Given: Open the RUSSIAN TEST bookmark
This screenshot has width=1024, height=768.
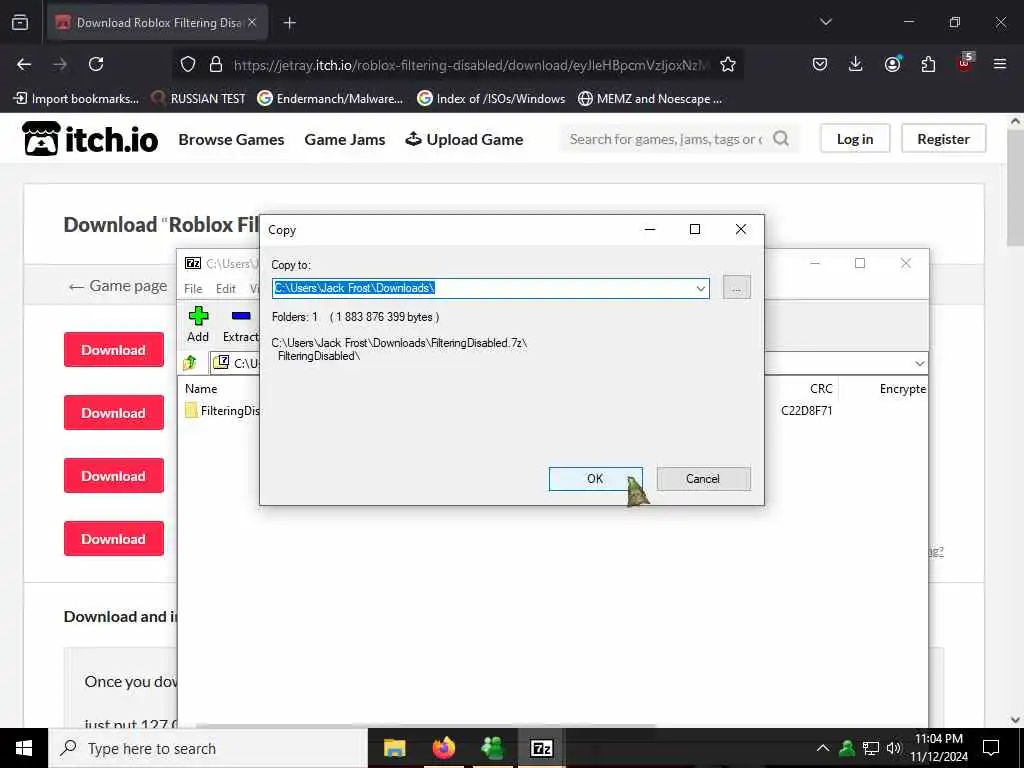Looking at the screenshot, I should coord(198,99).
